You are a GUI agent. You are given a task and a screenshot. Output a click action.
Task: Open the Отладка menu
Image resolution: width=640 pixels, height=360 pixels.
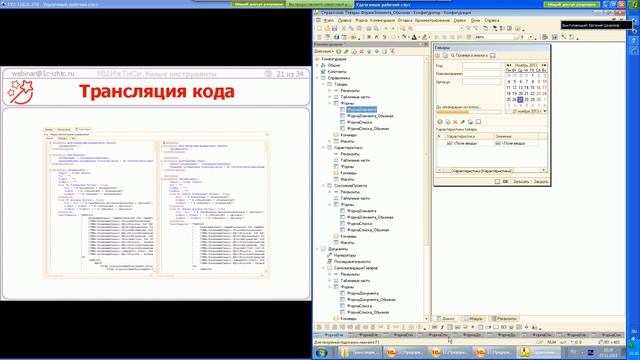(404, 20)
